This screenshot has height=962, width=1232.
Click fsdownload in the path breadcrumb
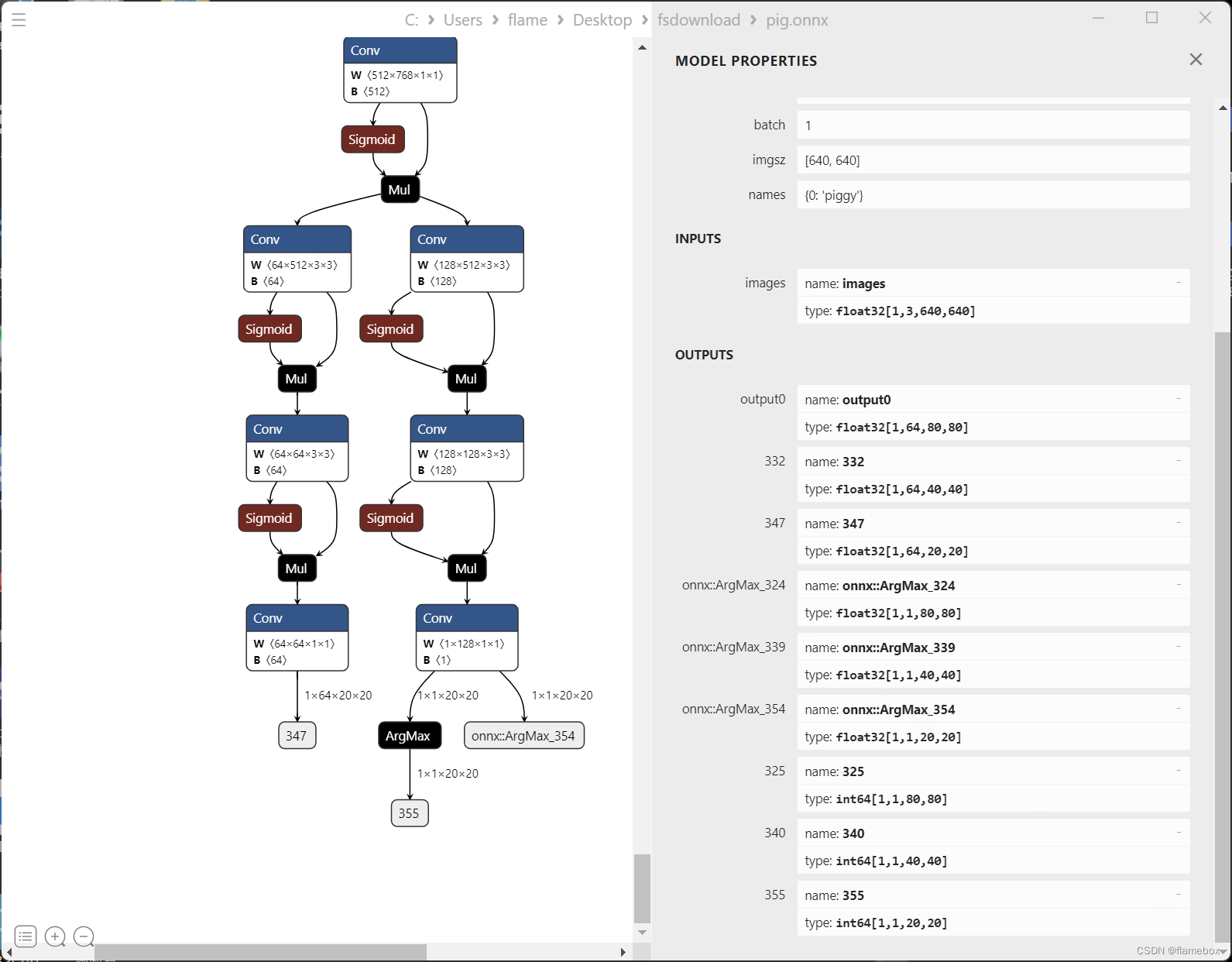698,20
